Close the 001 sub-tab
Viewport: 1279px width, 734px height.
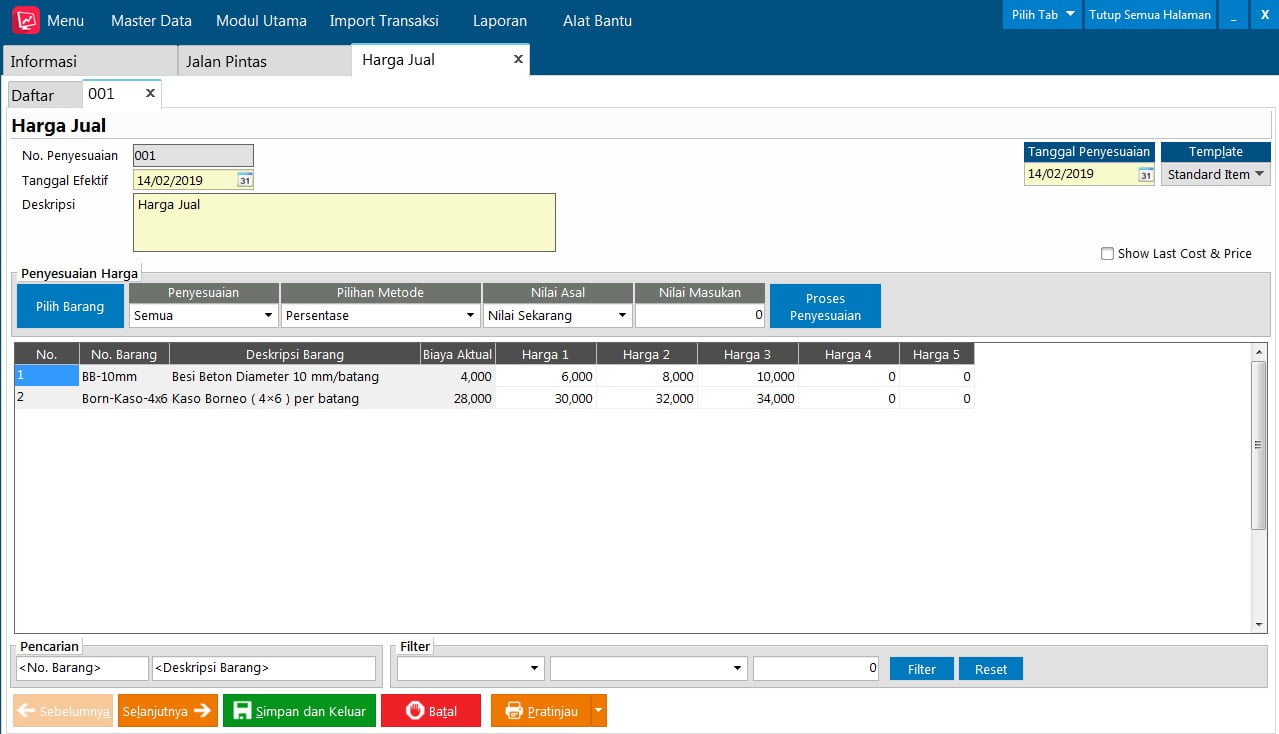pyautogui.click(x=150, y=93)
